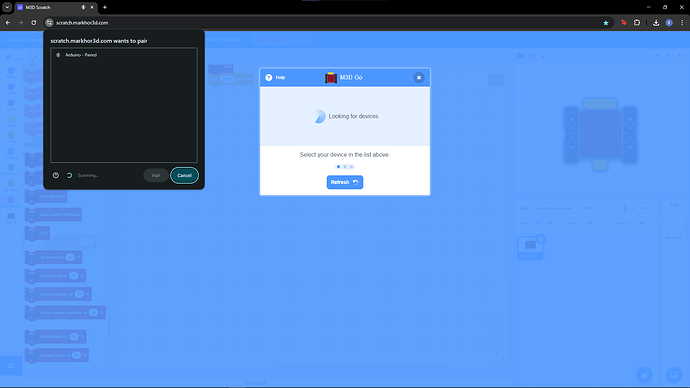Click the first pagination dot below device list
Screen dimensions: 690x388
(x=338, y=167)
